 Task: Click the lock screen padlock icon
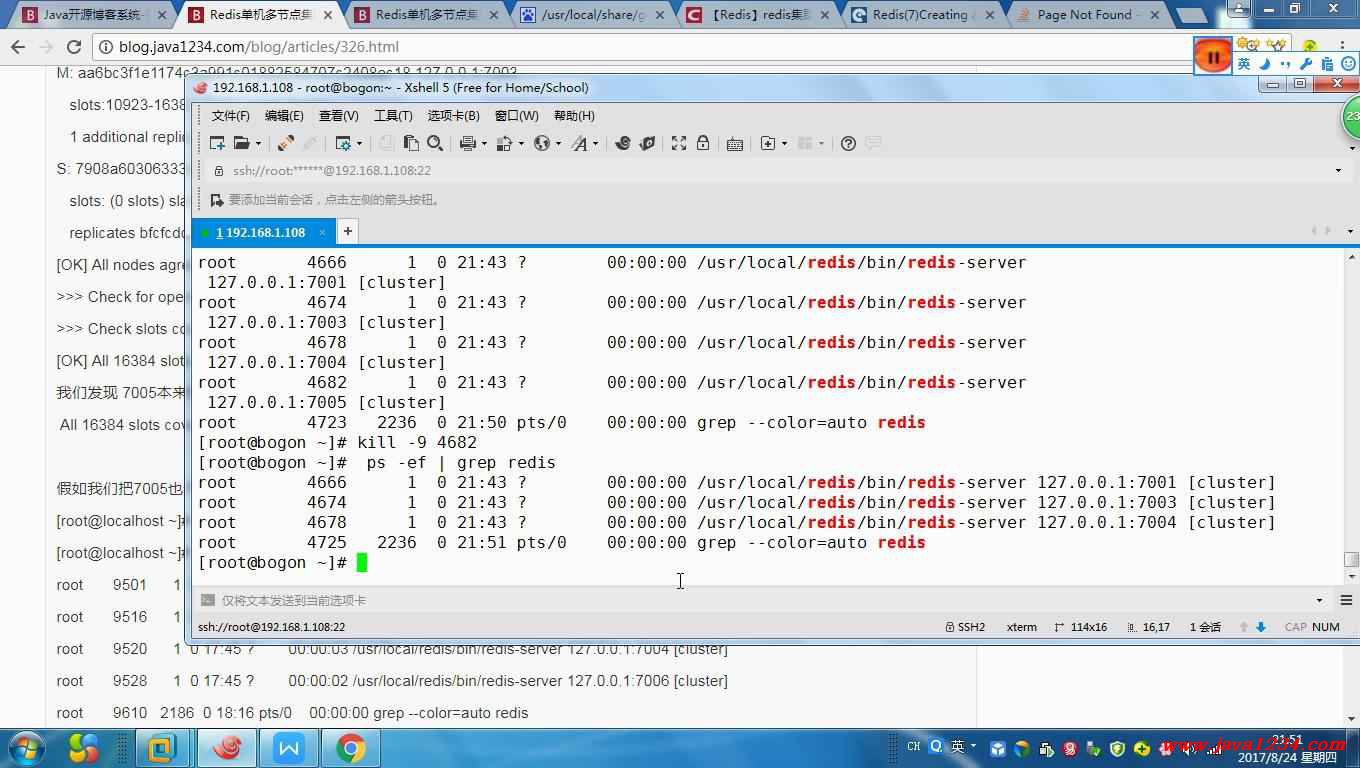pos(703,143)
